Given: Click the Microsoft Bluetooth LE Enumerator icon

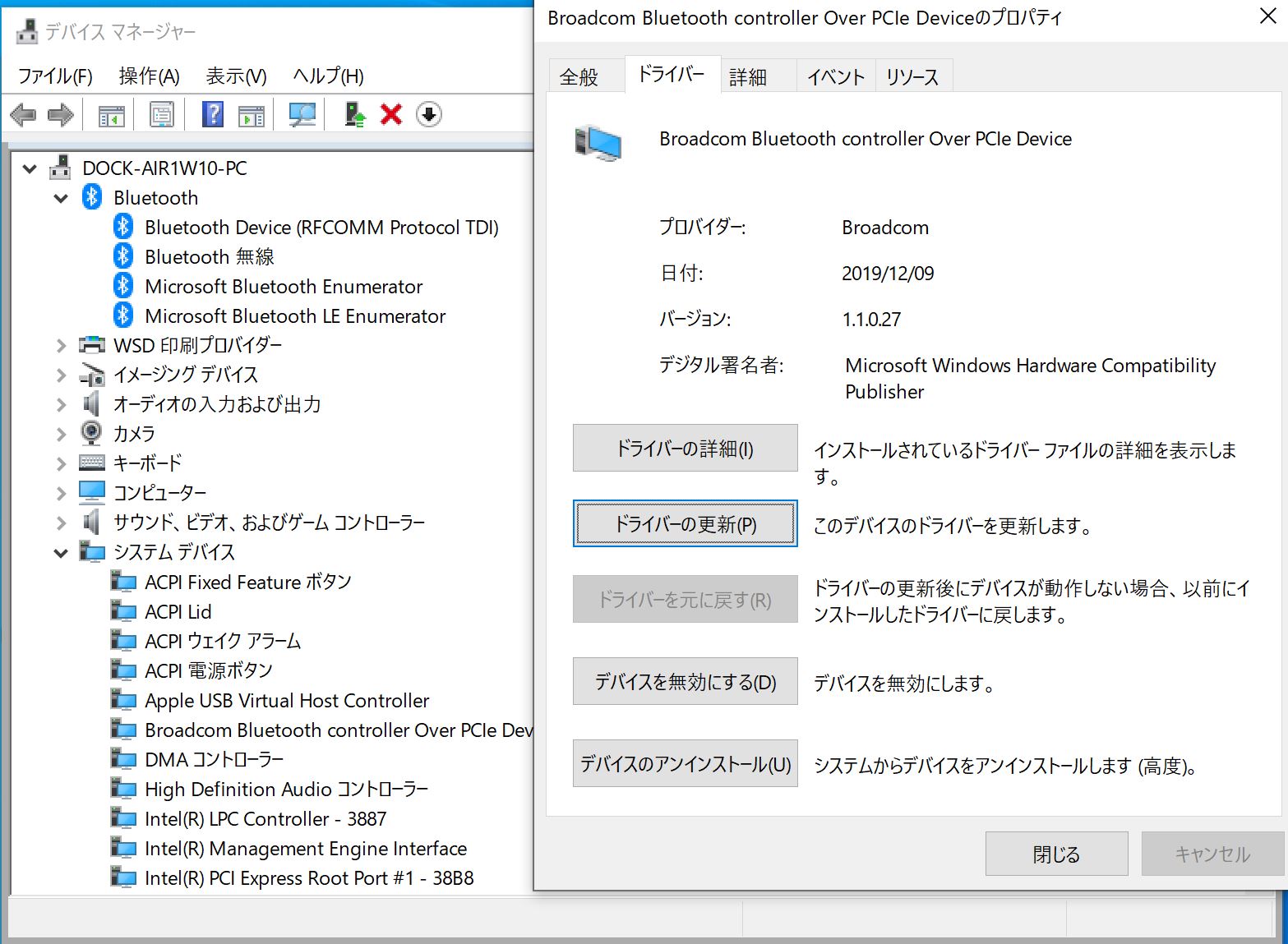Looking at the screenshot, I should click(123, 315).
